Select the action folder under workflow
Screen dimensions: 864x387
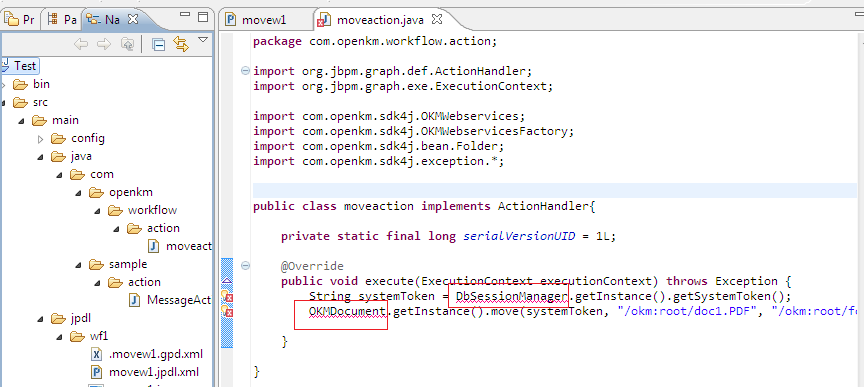[x=163, y=228]
